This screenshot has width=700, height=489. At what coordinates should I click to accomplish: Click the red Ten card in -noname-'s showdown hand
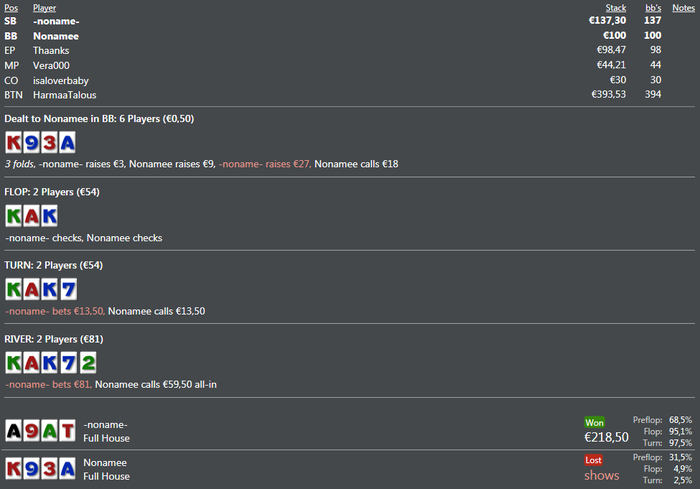point(66,431)
